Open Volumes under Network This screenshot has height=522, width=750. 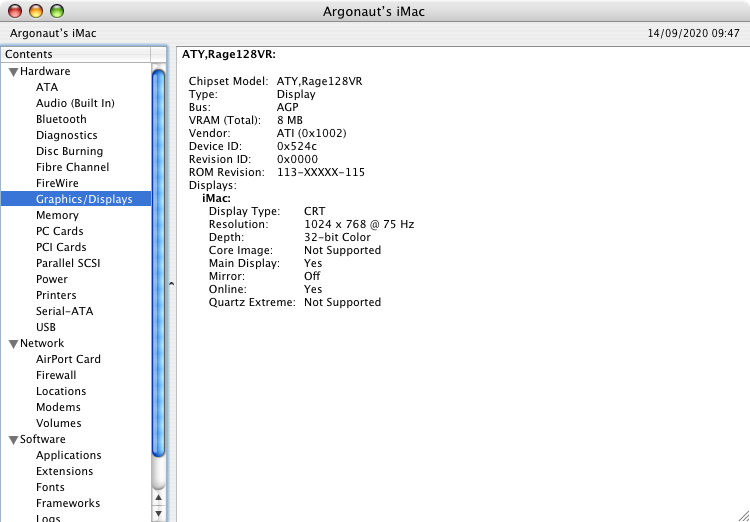tap(58, 423)
